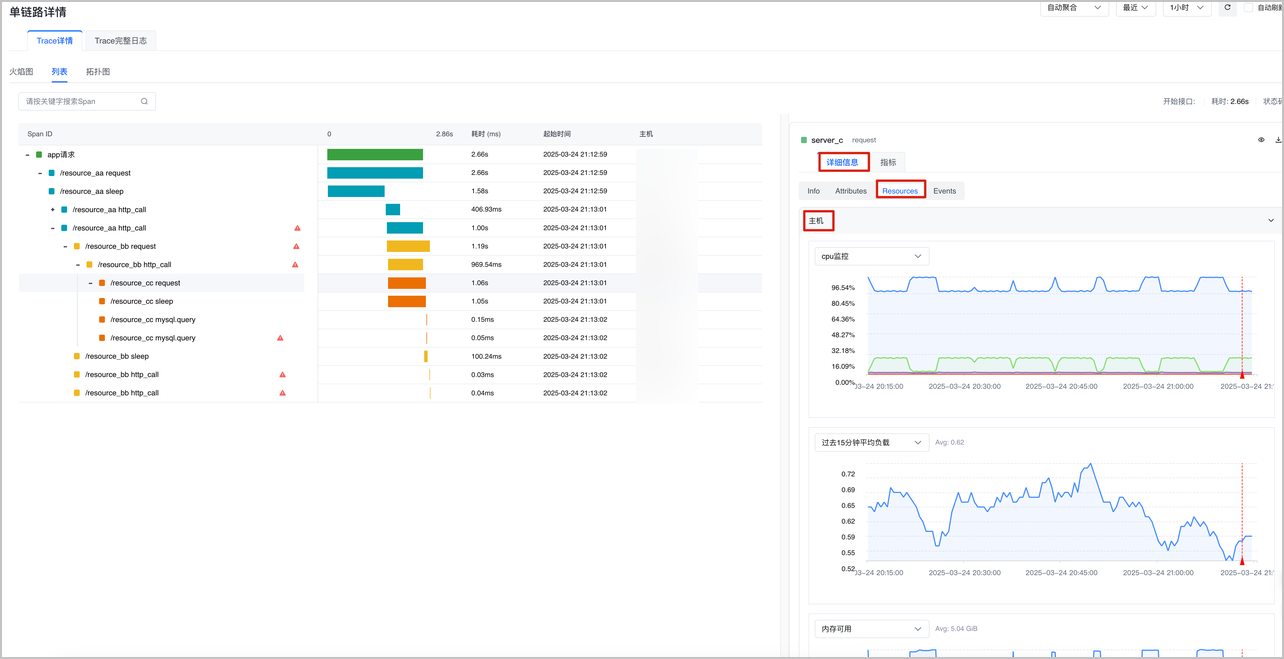Open the cpu监控 dropdown
Screen dimensions: 1284x659
pos(872,256)
